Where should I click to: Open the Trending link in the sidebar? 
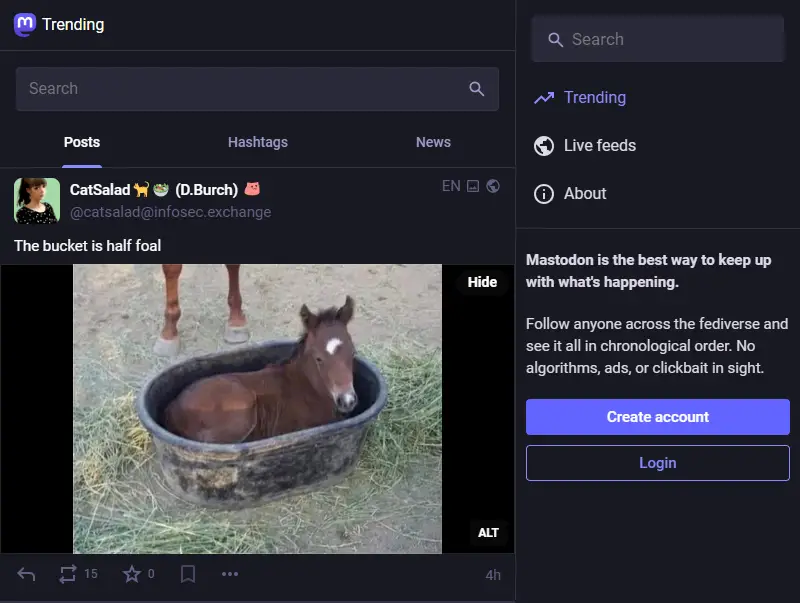point(595,97)
